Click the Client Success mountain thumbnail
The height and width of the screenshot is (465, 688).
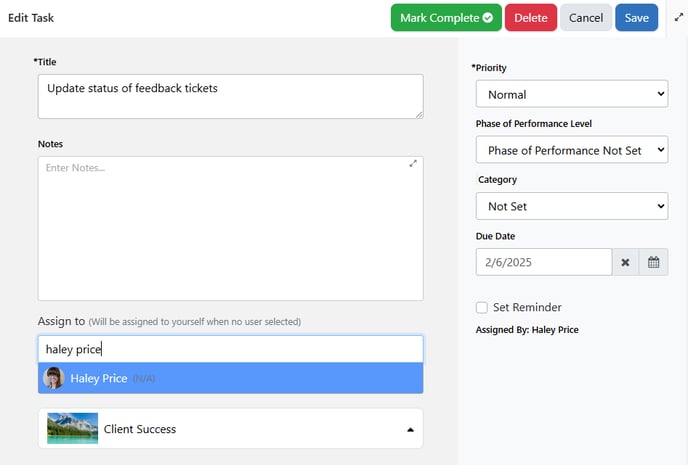72,428
